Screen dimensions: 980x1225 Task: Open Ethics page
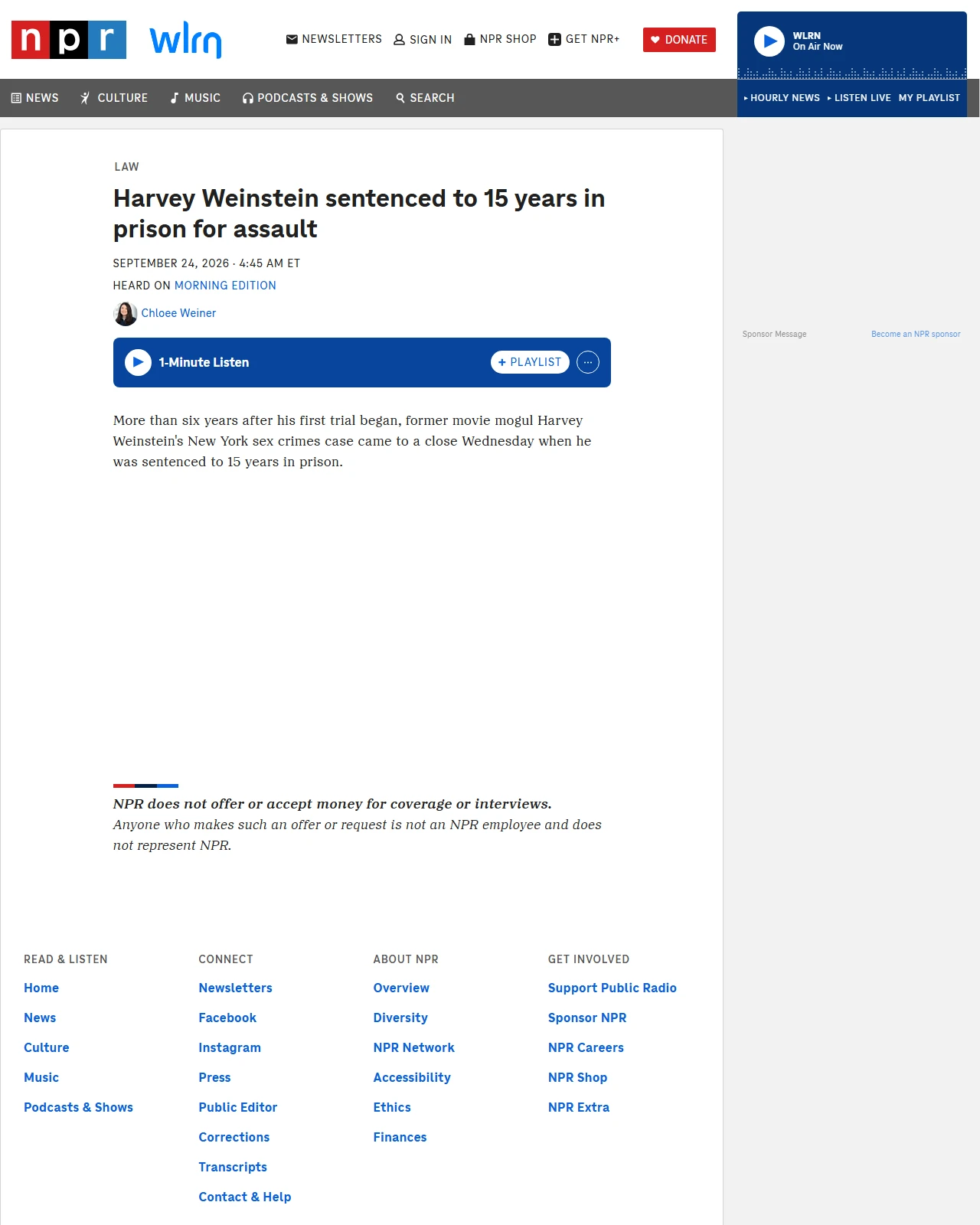pos(392,1108)
